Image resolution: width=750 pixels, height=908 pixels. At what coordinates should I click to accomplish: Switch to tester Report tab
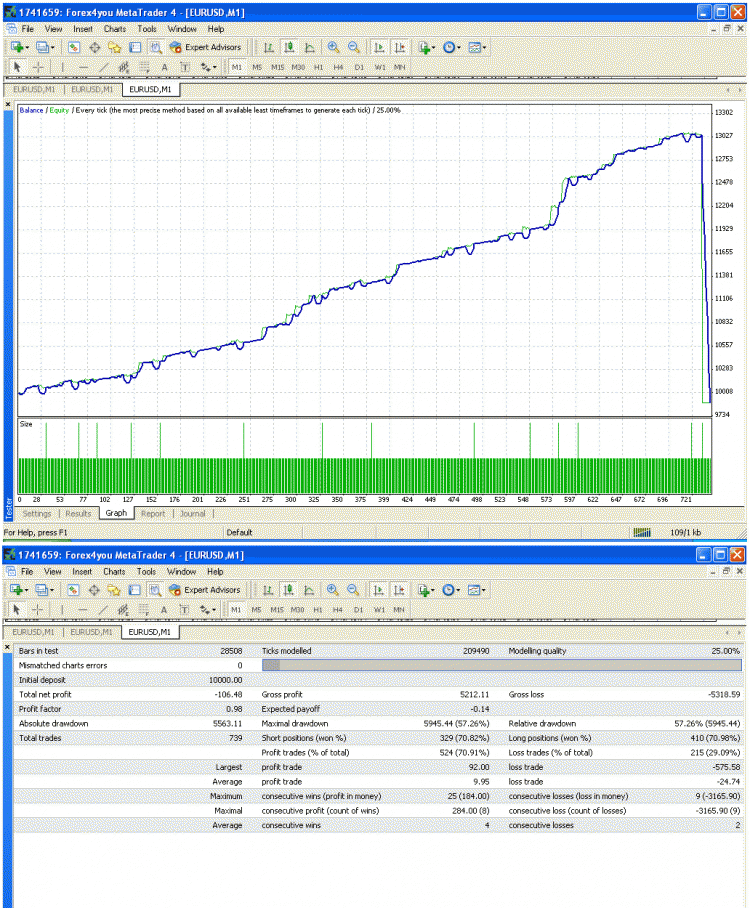(153, 514)
